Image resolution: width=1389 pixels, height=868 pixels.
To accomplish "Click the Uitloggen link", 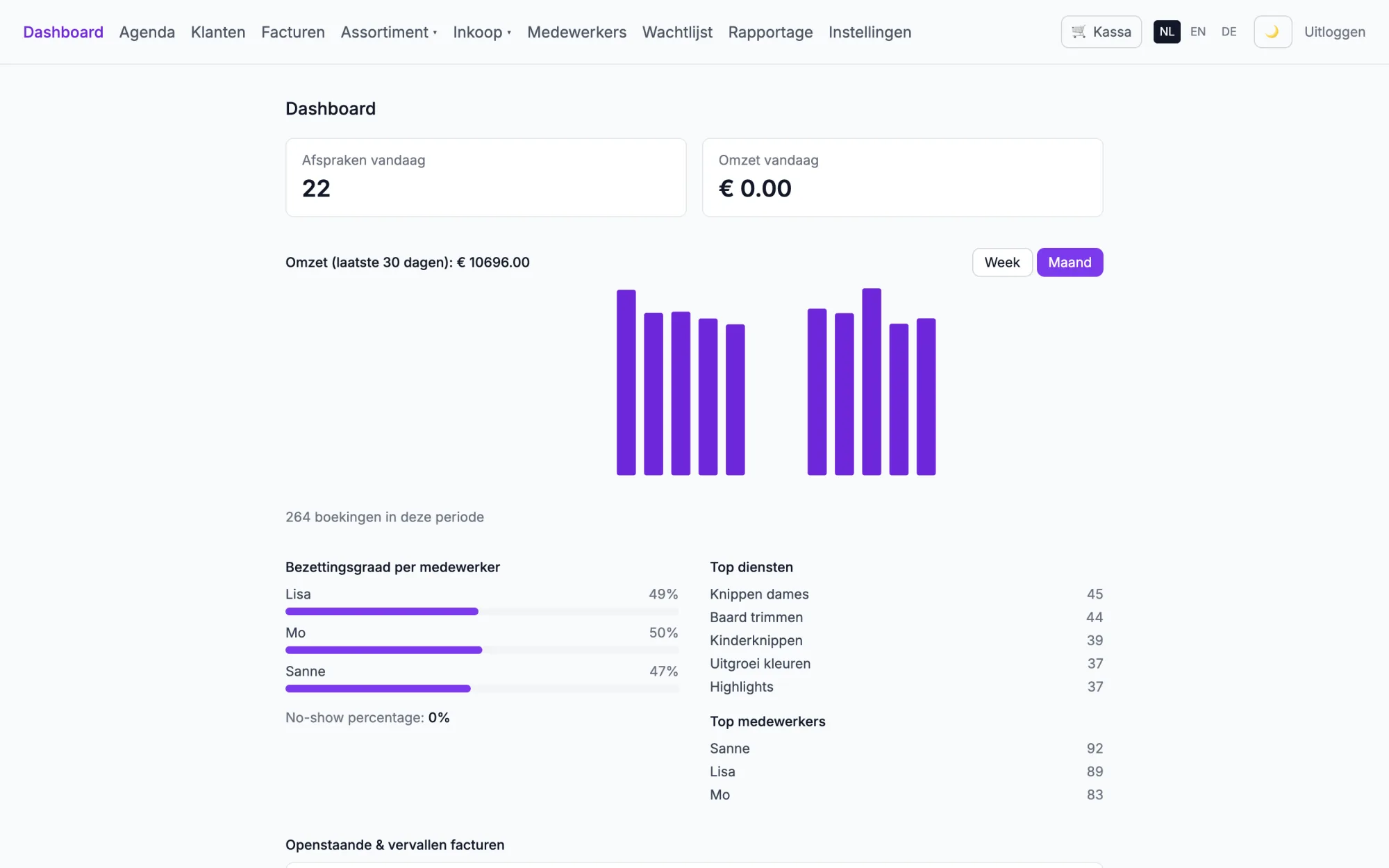I will click(1335, 32).
